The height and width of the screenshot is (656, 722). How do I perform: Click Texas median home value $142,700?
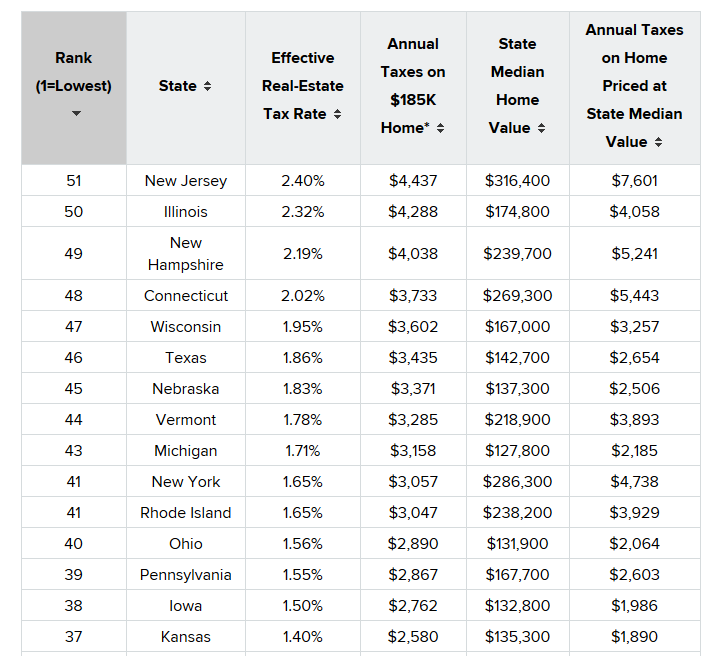point(517,358)
